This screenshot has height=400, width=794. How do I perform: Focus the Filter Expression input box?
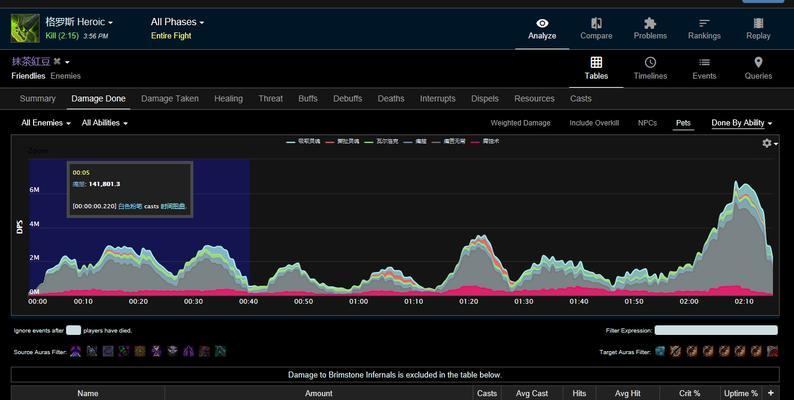point(716,330)
